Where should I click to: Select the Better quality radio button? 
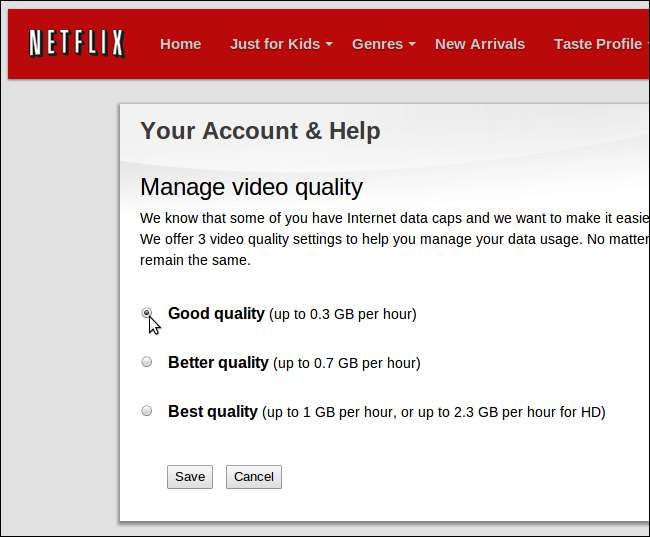click(147, 362)
